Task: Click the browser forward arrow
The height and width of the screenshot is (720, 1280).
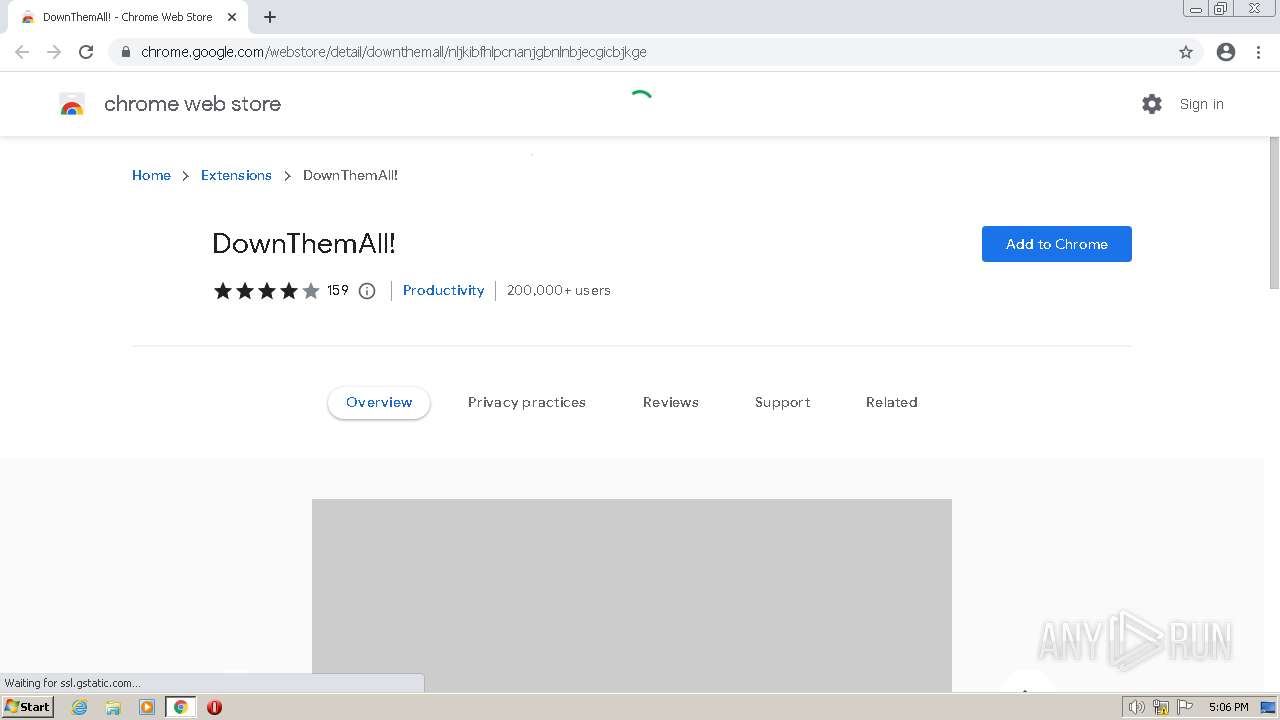Action: [54, 52]
